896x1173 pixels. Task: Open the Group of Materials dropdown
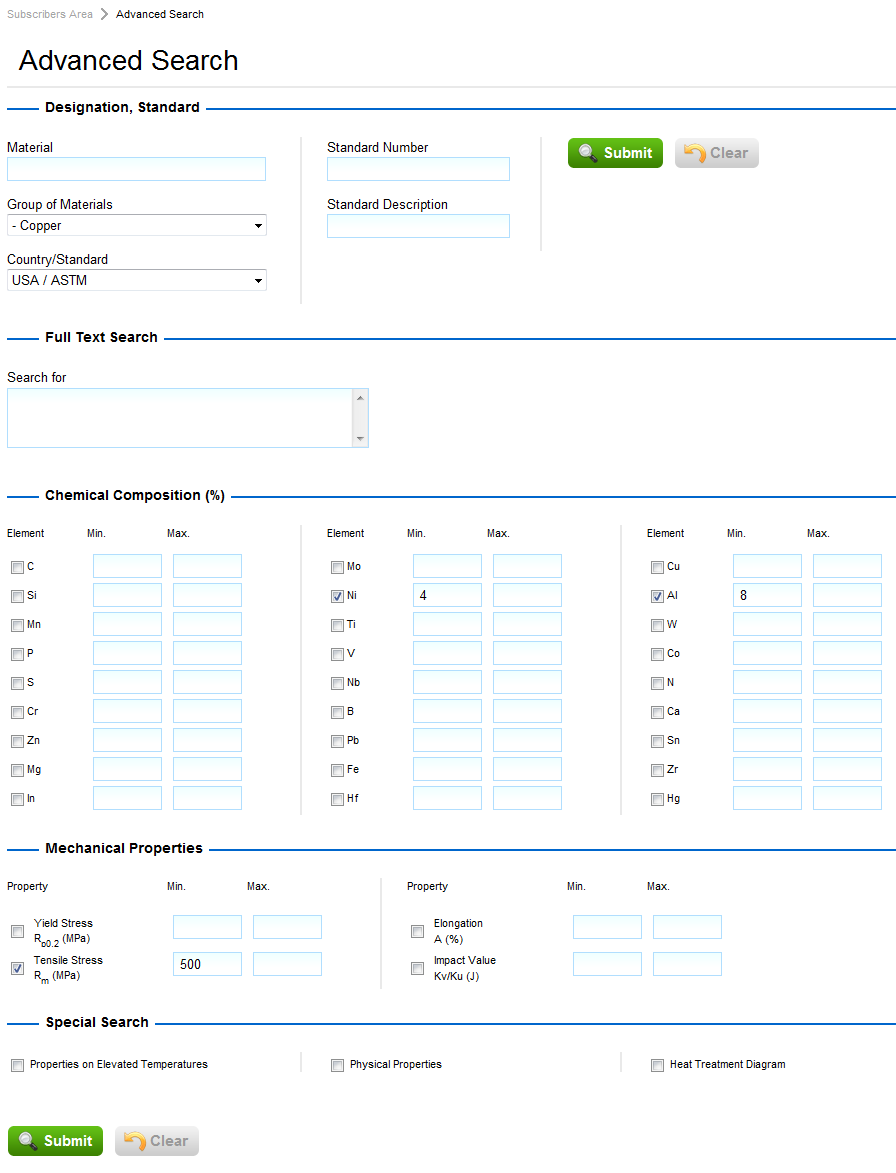(x=137, y=225)
